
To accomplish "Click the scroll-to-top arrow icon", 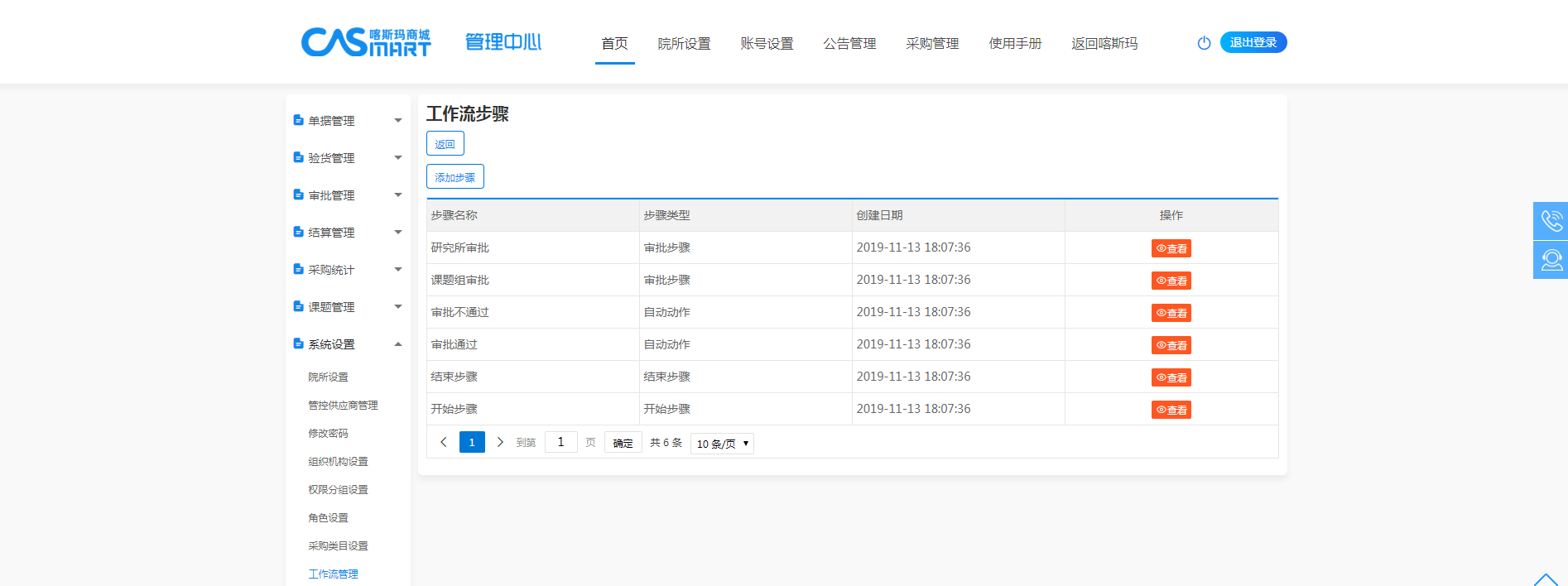I will click(x=1545, y=579).
